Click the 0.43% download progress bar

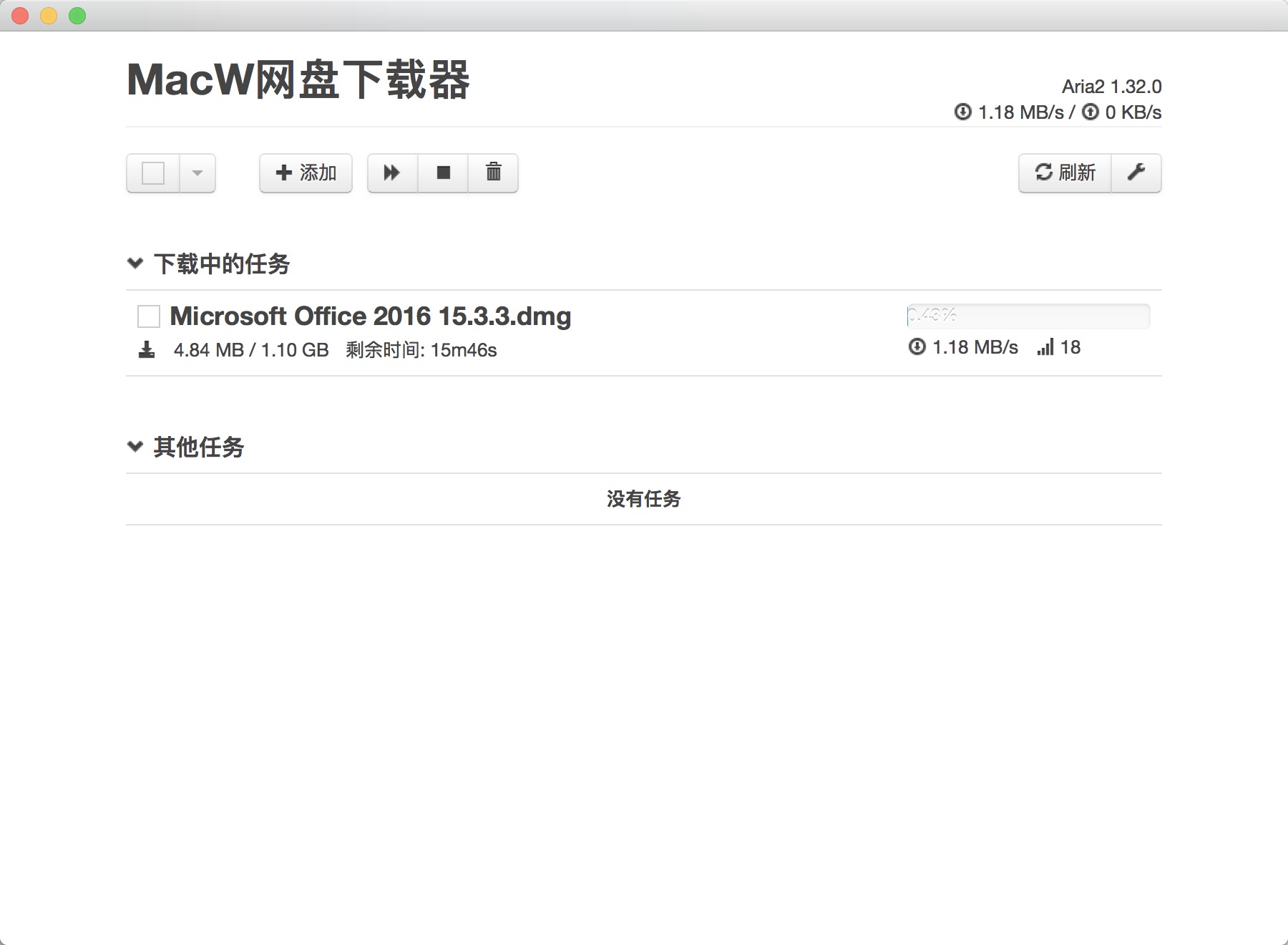pyautogui.click(x=1028, y=316)
